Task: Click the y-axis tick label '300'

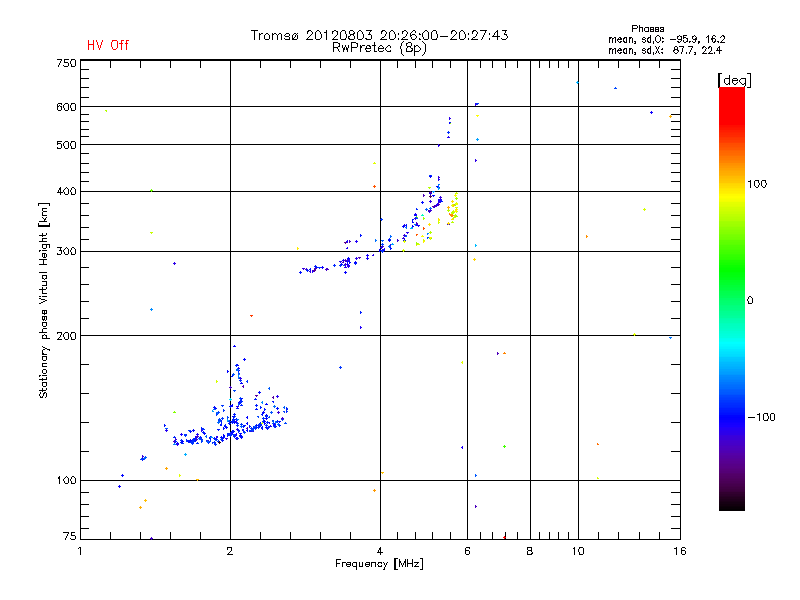Action: click(66, 252)
